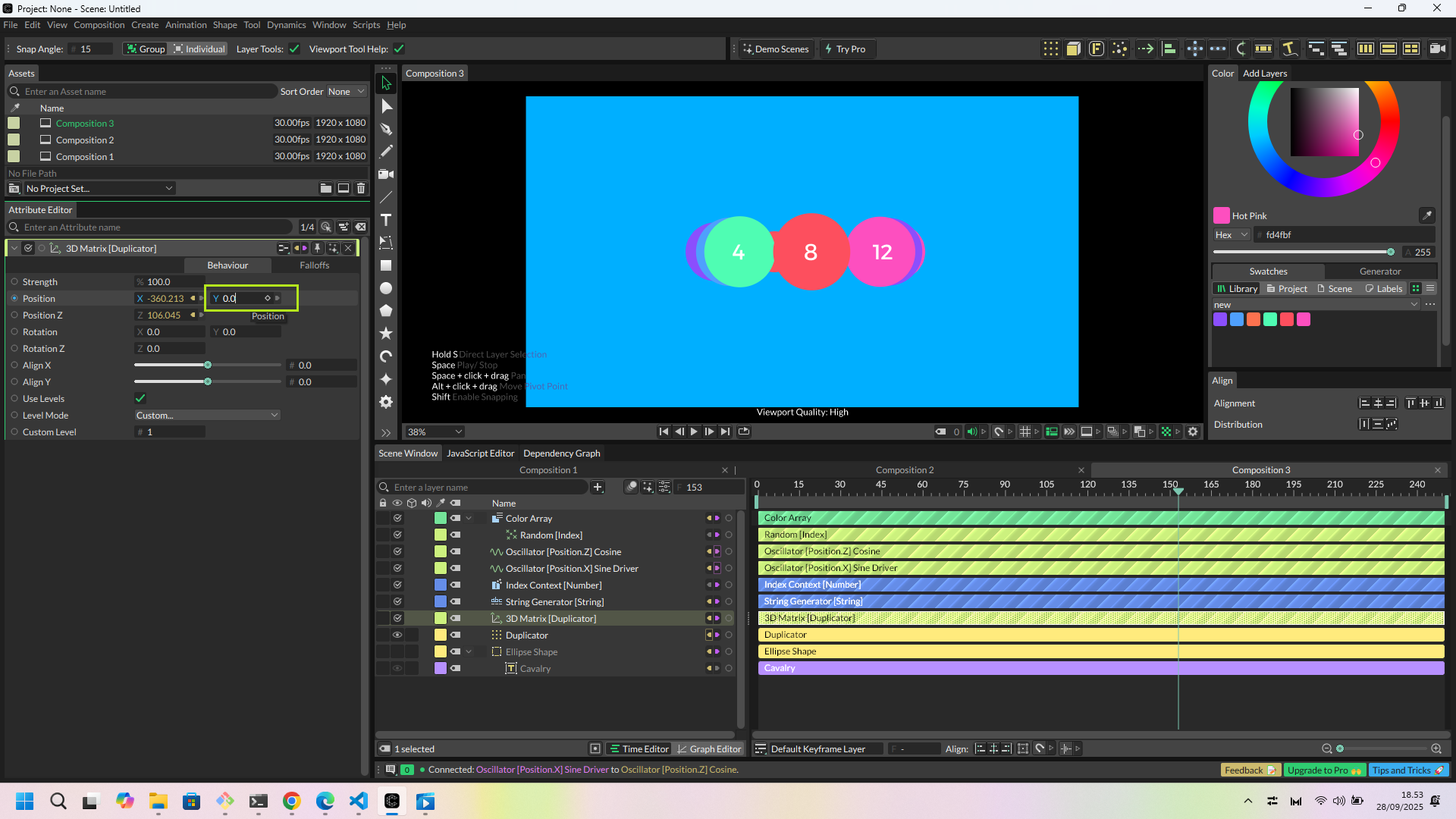The width and height of the screenshot is (1456, 819).
Task: Toggle the Layer Tools checkmark
Action: pos(294,49)
